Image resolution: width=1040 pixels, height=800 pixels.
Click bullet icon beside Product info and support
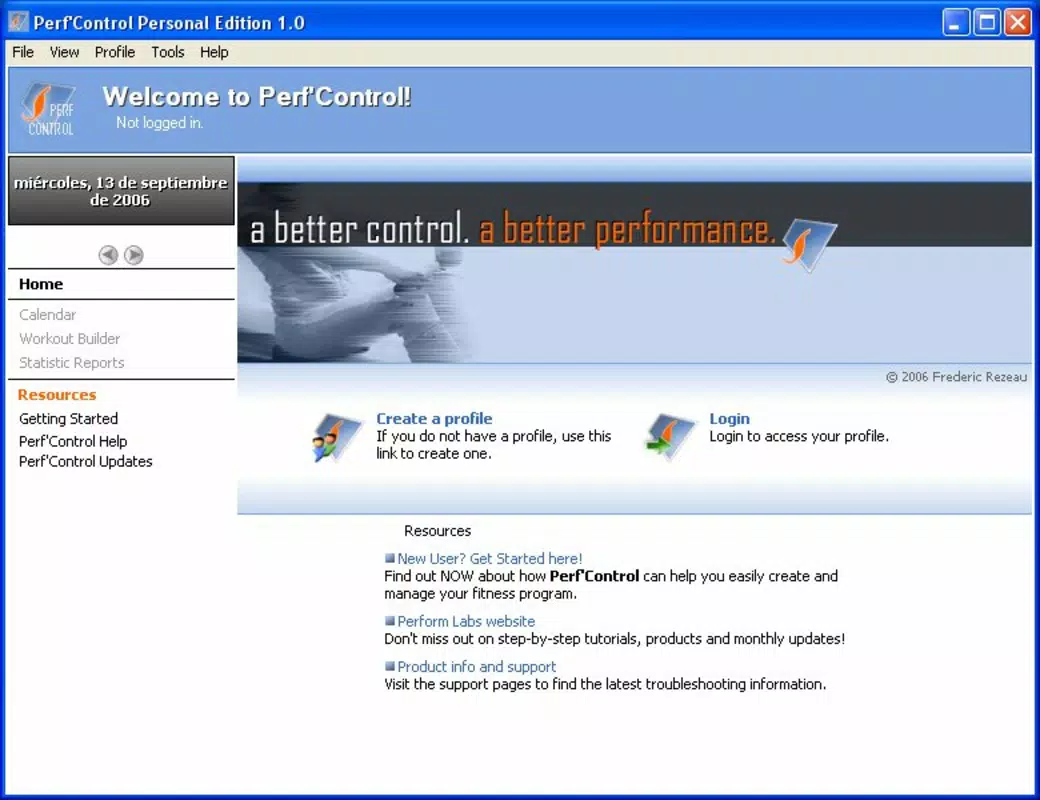[390, 666]
